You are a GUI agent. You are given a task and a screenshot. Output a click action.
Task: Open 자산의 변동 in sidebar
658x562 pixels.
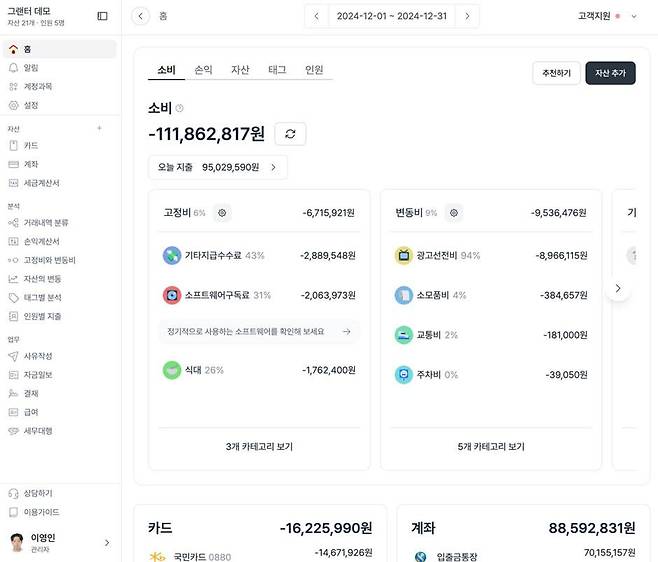point(59,279)
